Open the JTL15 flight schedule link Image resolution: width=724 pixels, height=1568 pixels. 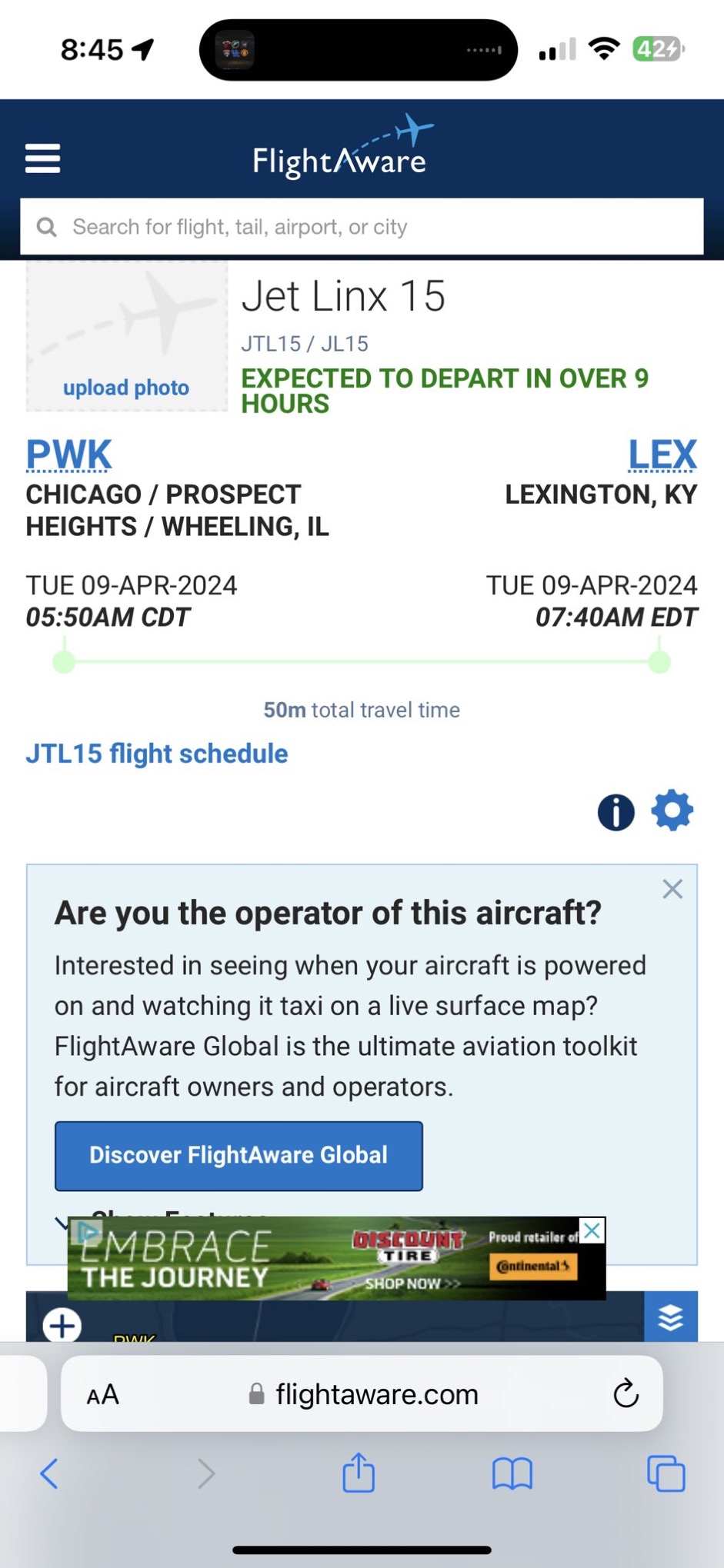click(x=157, y=754)
